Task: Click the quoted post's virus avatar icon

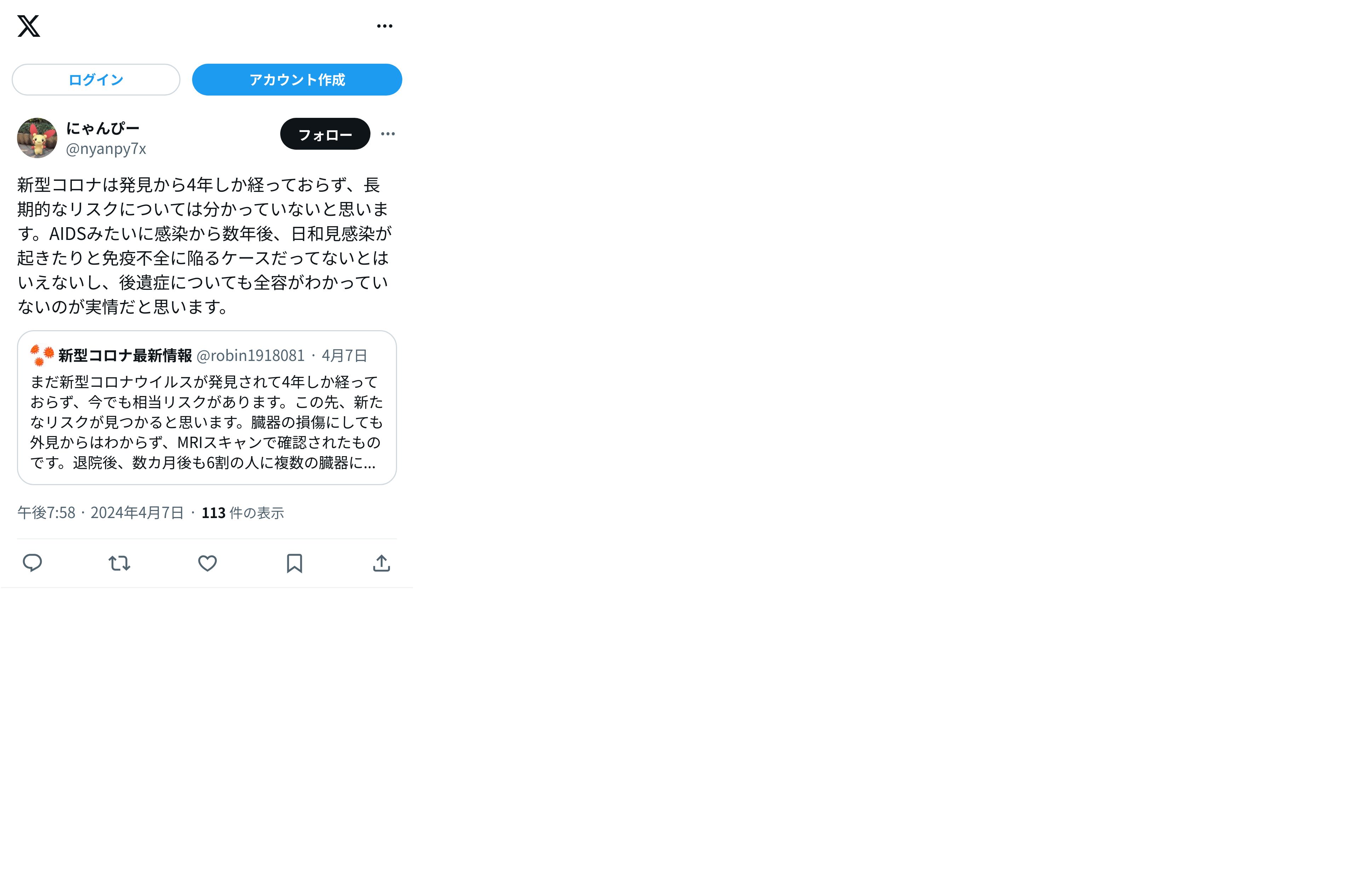Action: point(42,355)
